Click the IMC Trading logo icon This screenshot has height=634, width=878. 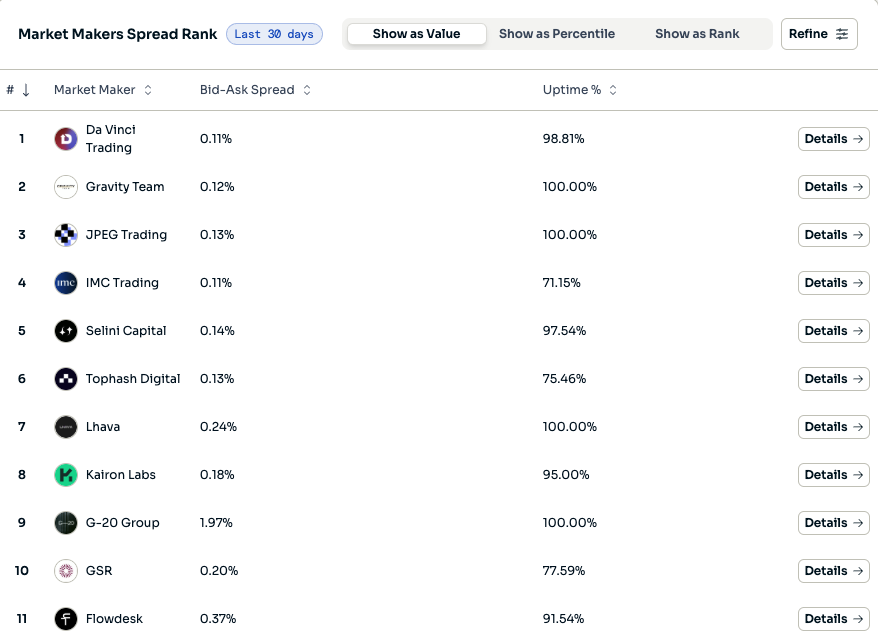click(66, 283)
